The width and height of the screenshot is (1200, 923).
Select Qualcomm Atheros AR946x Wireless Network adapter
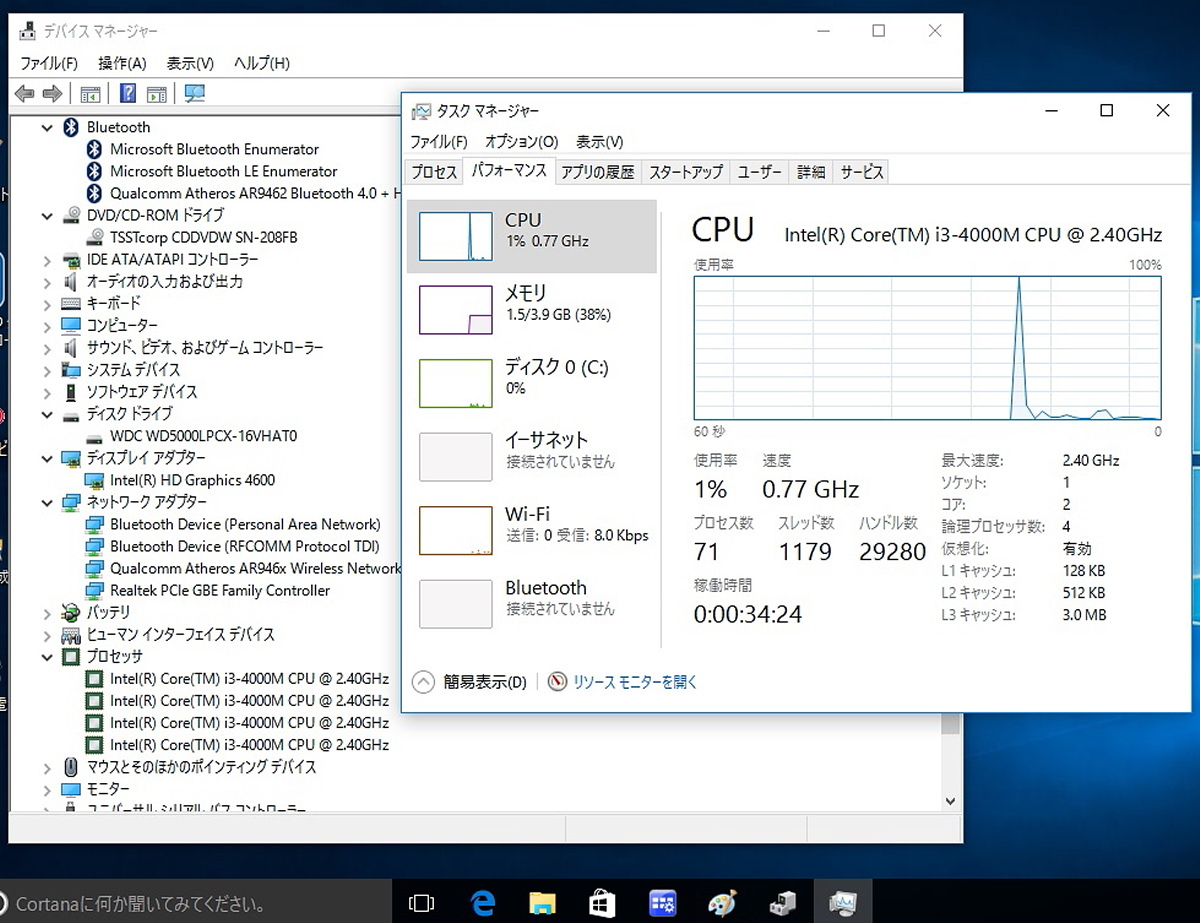tap(255, 568)
